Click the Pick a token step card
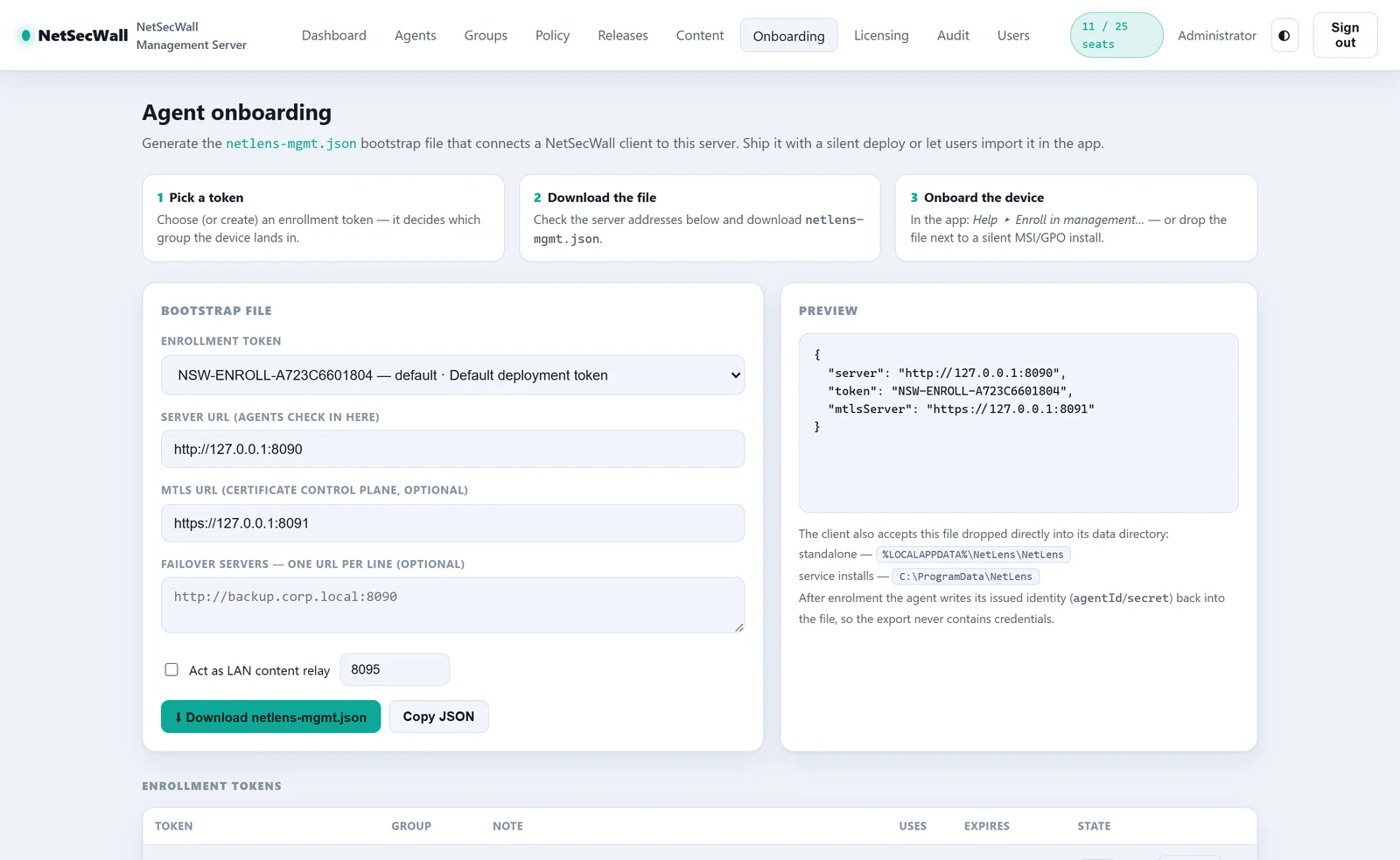Viewport: 1400px width, 860px height. (323, 218)
